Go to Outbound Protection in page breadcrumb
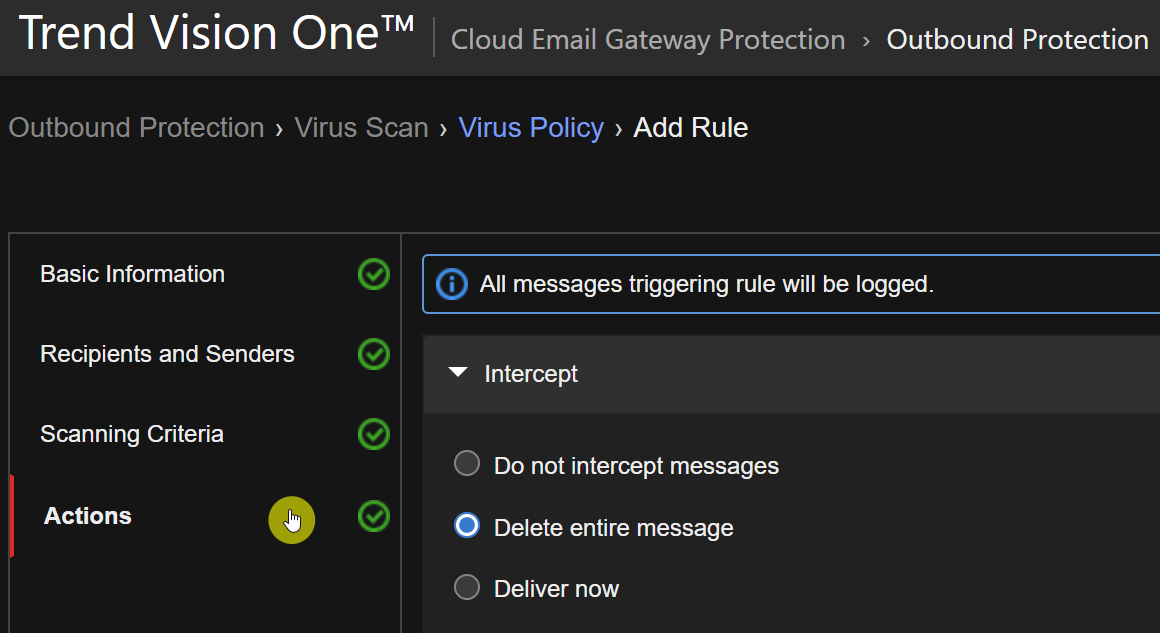1160x633 pixels. pos(136,128)
